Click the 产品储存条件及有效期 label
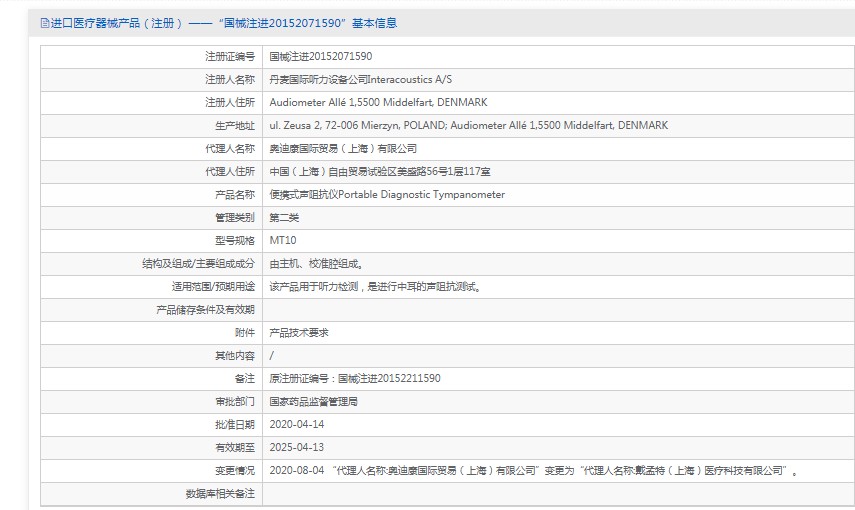 (206, 310)
